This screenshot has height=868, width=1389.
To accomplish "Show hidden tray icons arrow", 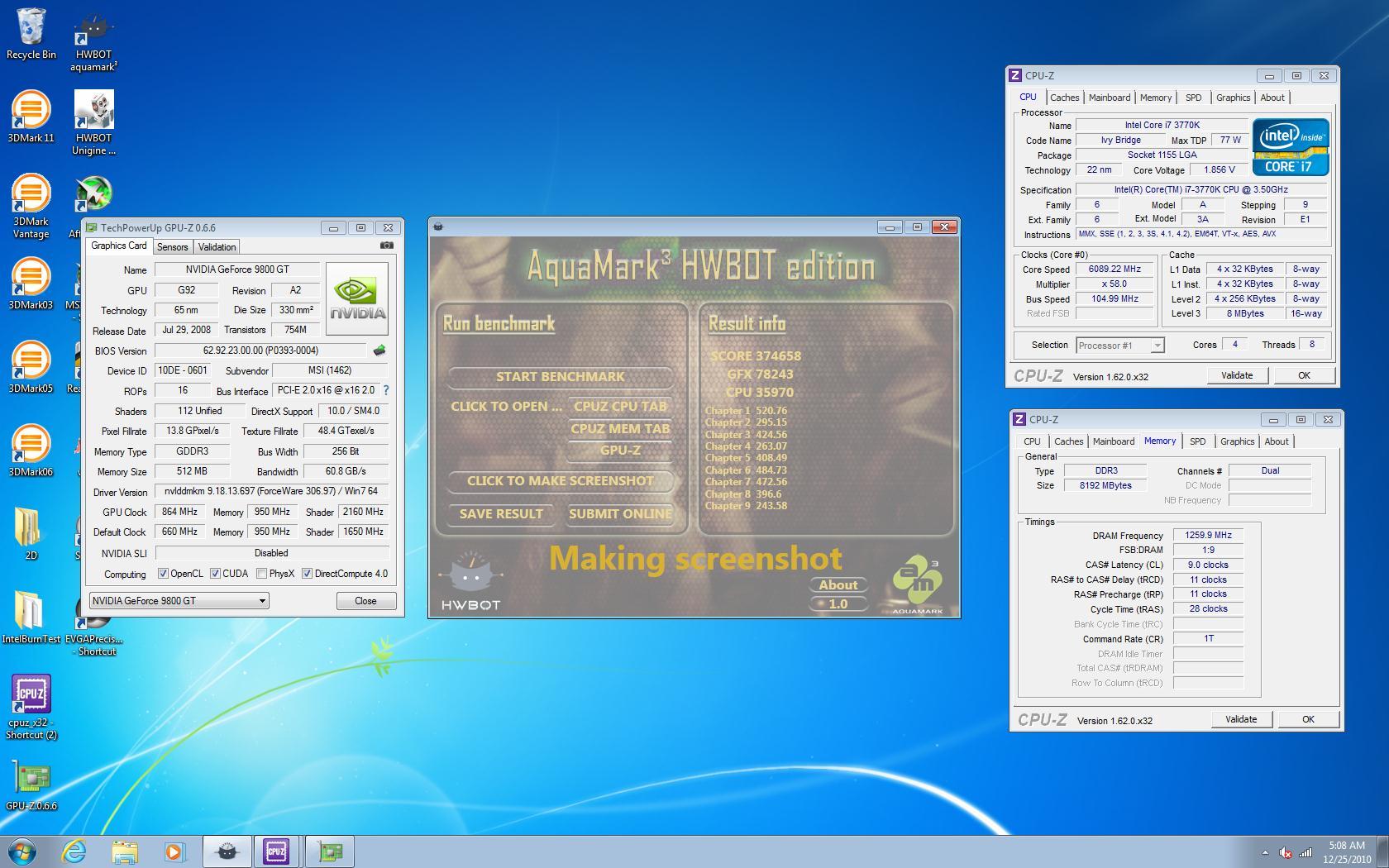I will point(1264,852).
